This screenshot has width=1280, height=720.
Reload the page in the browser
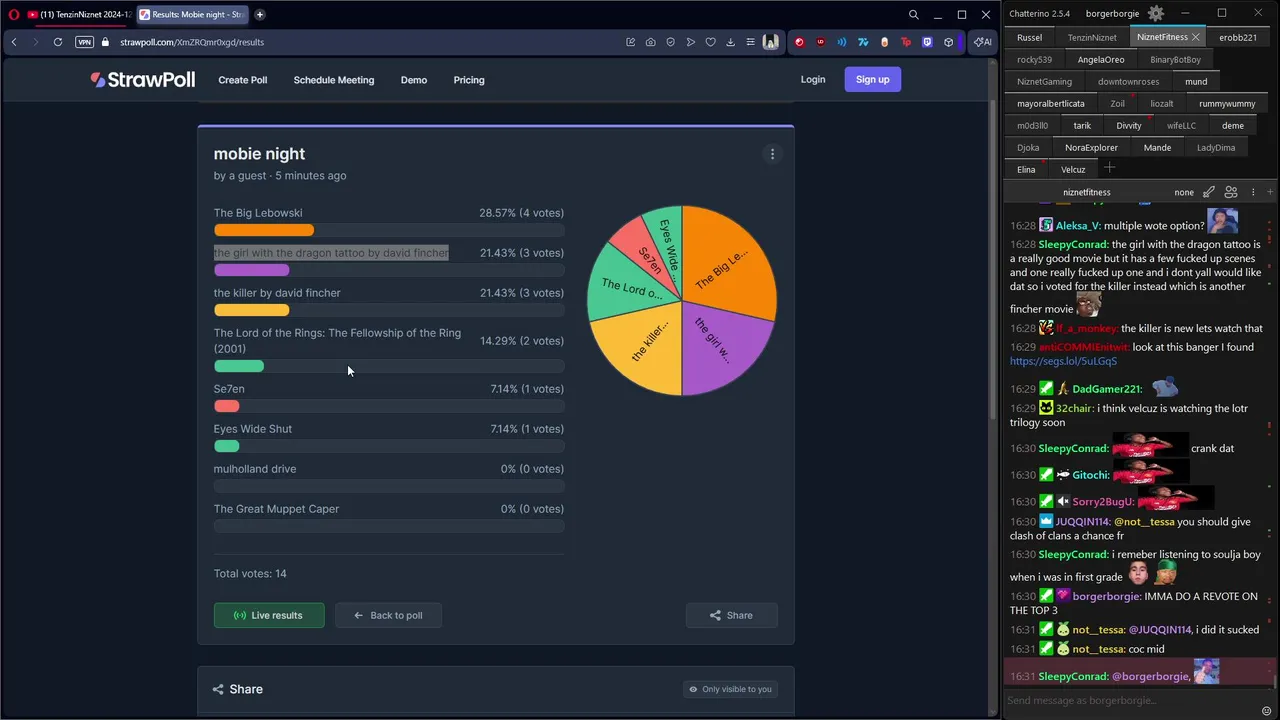click(x=58, y=42)
